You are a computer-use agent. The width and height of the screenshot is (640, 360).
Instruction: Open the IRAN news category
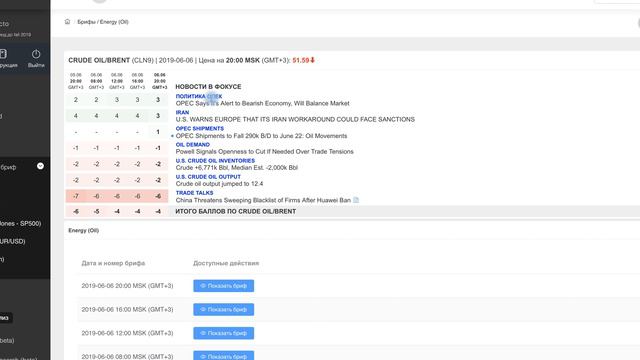[182, 112]
